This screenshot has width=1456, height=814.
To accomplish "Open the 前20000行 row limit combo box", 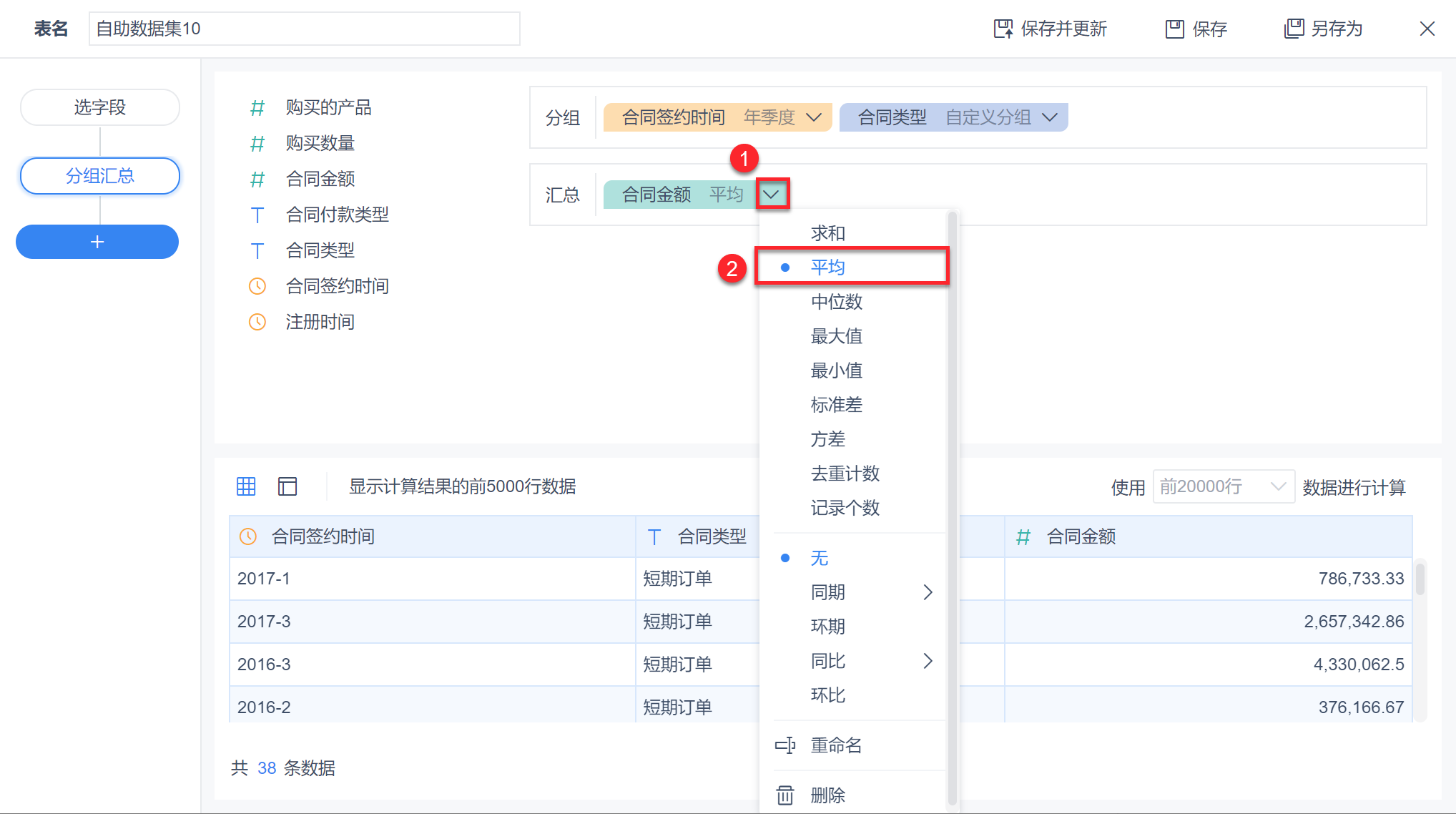I will (1223, 487).
